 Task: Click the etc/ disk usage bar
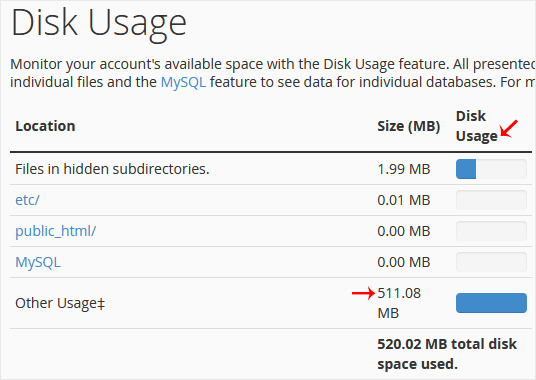click(x=491, y=200)
